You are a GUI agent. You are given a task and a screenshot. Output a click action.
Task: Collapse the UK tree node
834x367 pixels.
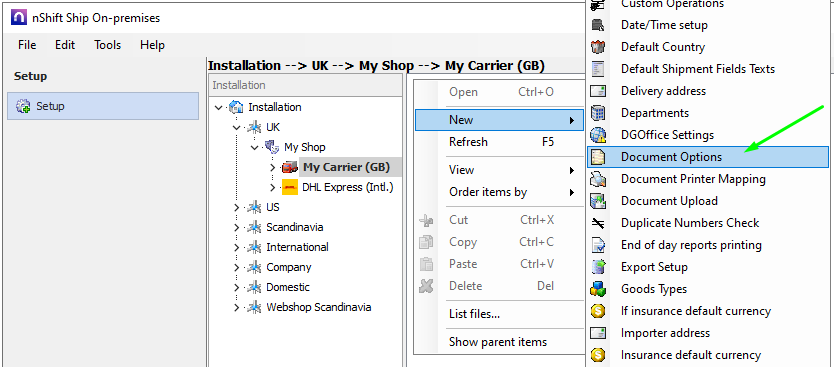pyautogui.click(x=237, y=128)
